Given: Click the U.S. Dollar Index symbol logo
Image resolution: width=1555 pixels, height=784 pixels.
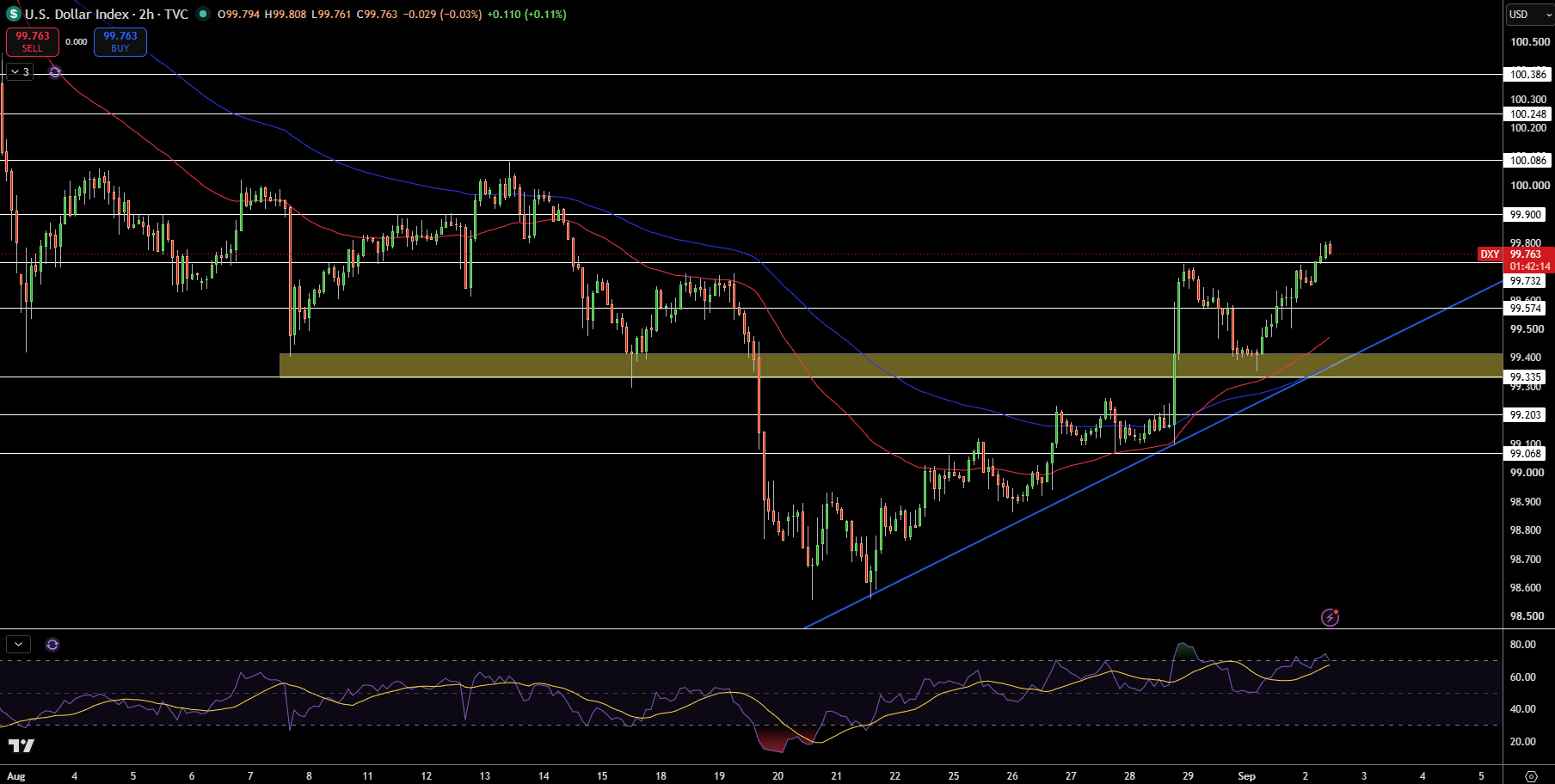Looking at the screenshot, I should pos(14,14).
